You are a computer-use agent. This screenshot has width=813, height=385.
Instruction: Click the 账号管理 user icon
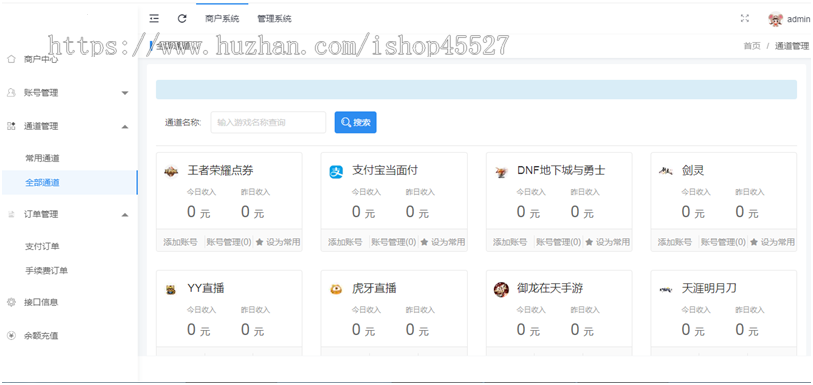coord(11,93)
